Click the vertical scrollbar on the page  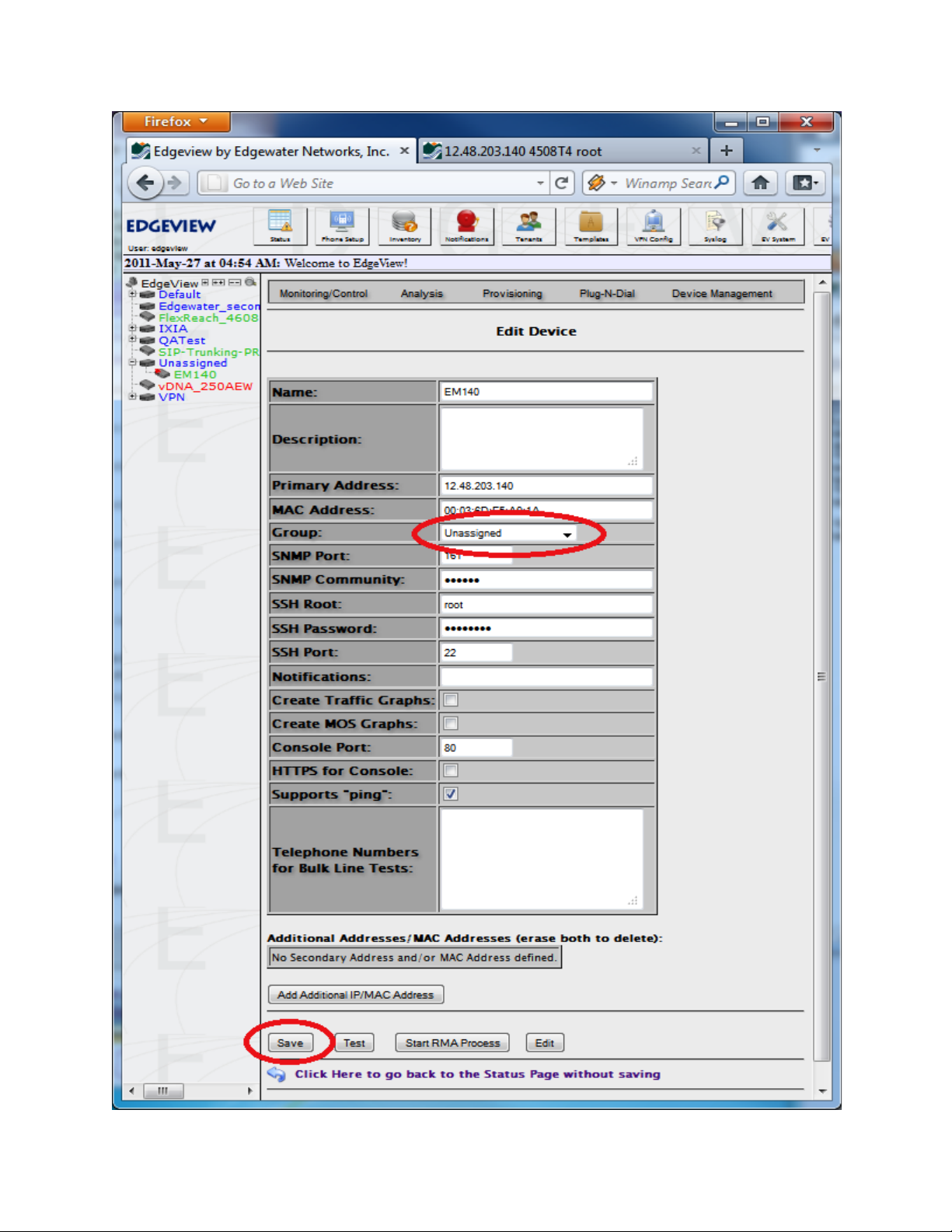click(821, 676)
